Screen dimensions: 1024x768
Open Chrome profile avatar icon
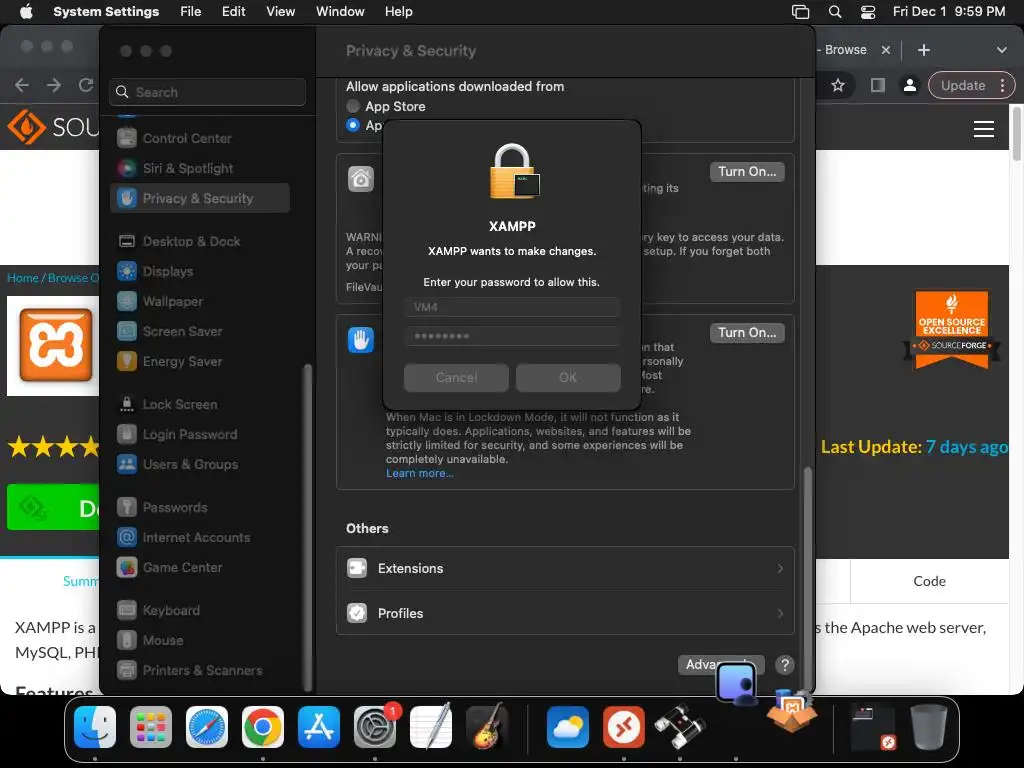pyautogui.click(x=909, y=85)
